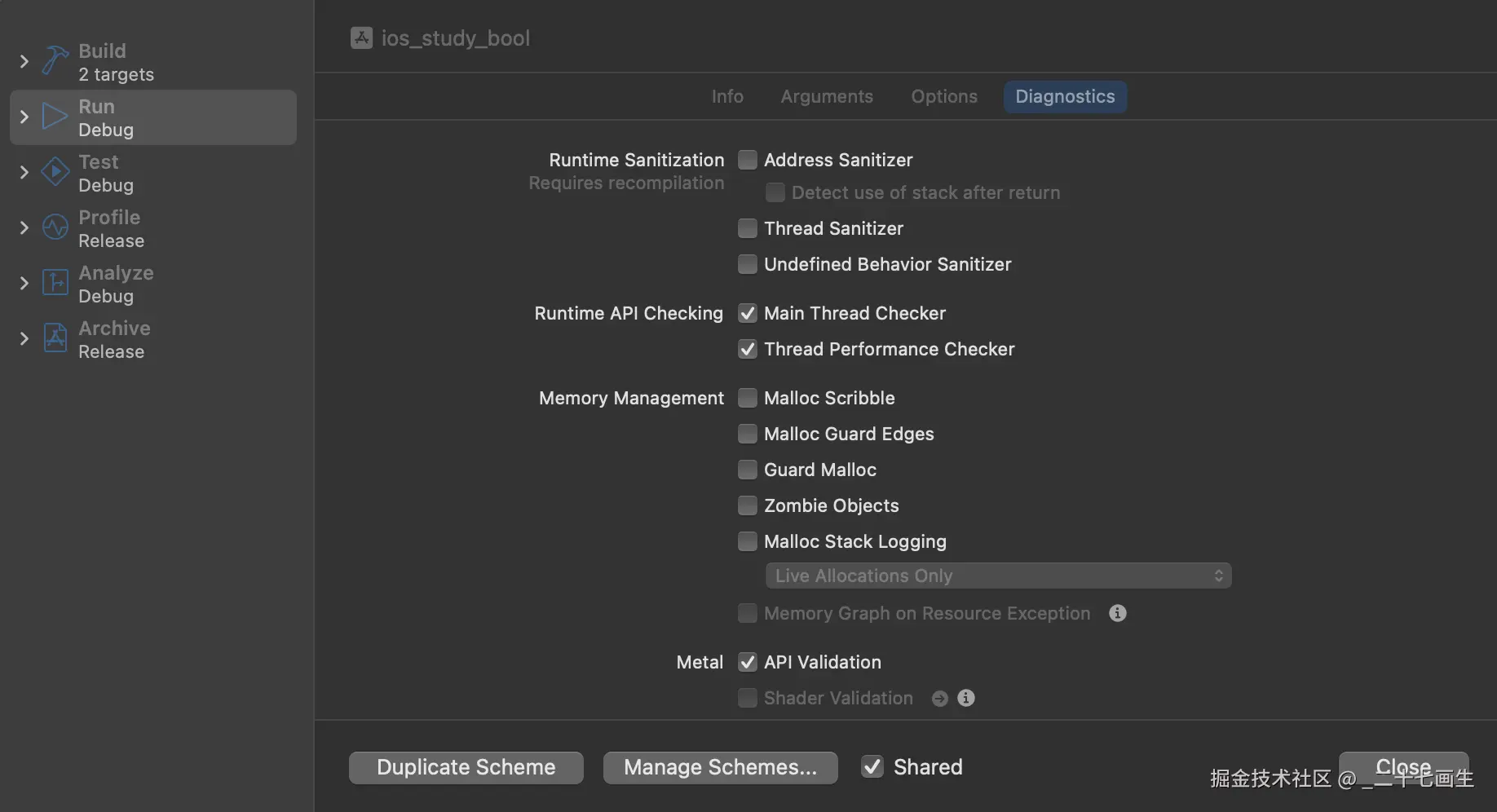Switch to the Options tab

pos(944,96)
